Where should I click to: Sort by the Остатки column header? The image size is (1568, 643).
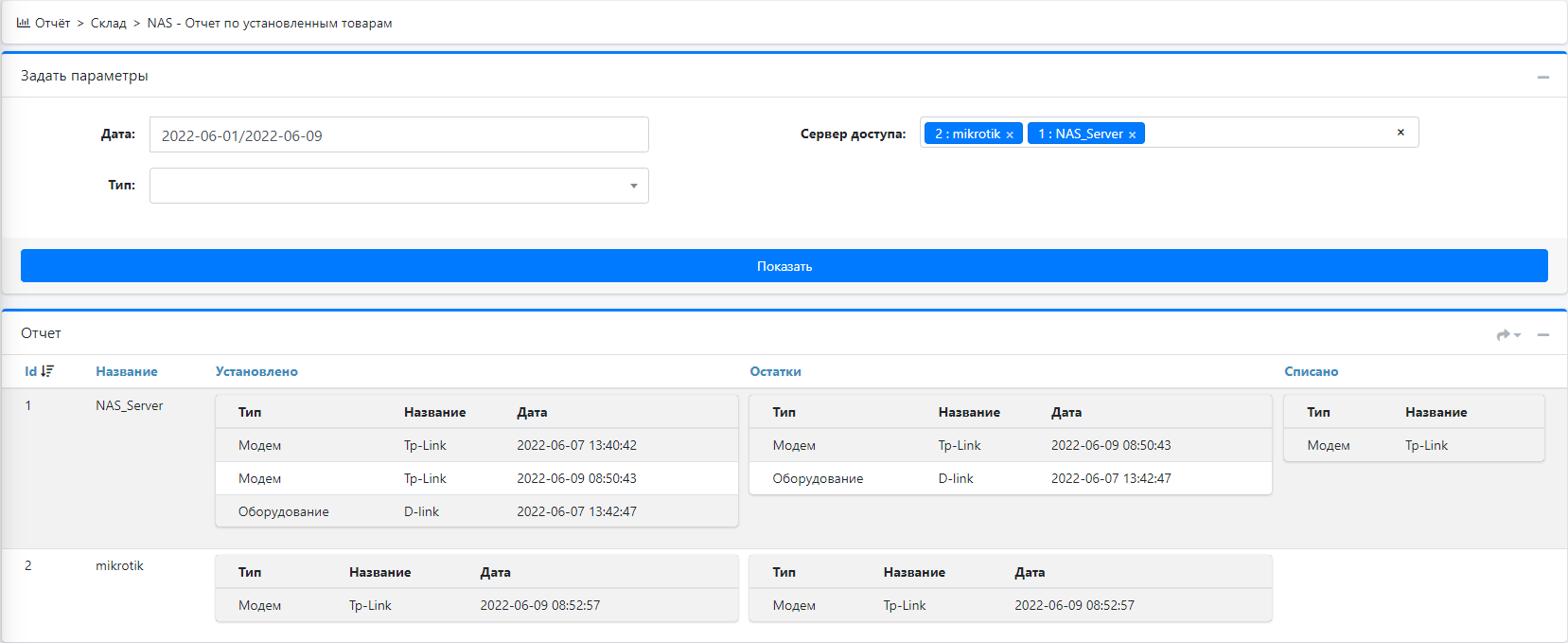point(775,371)
